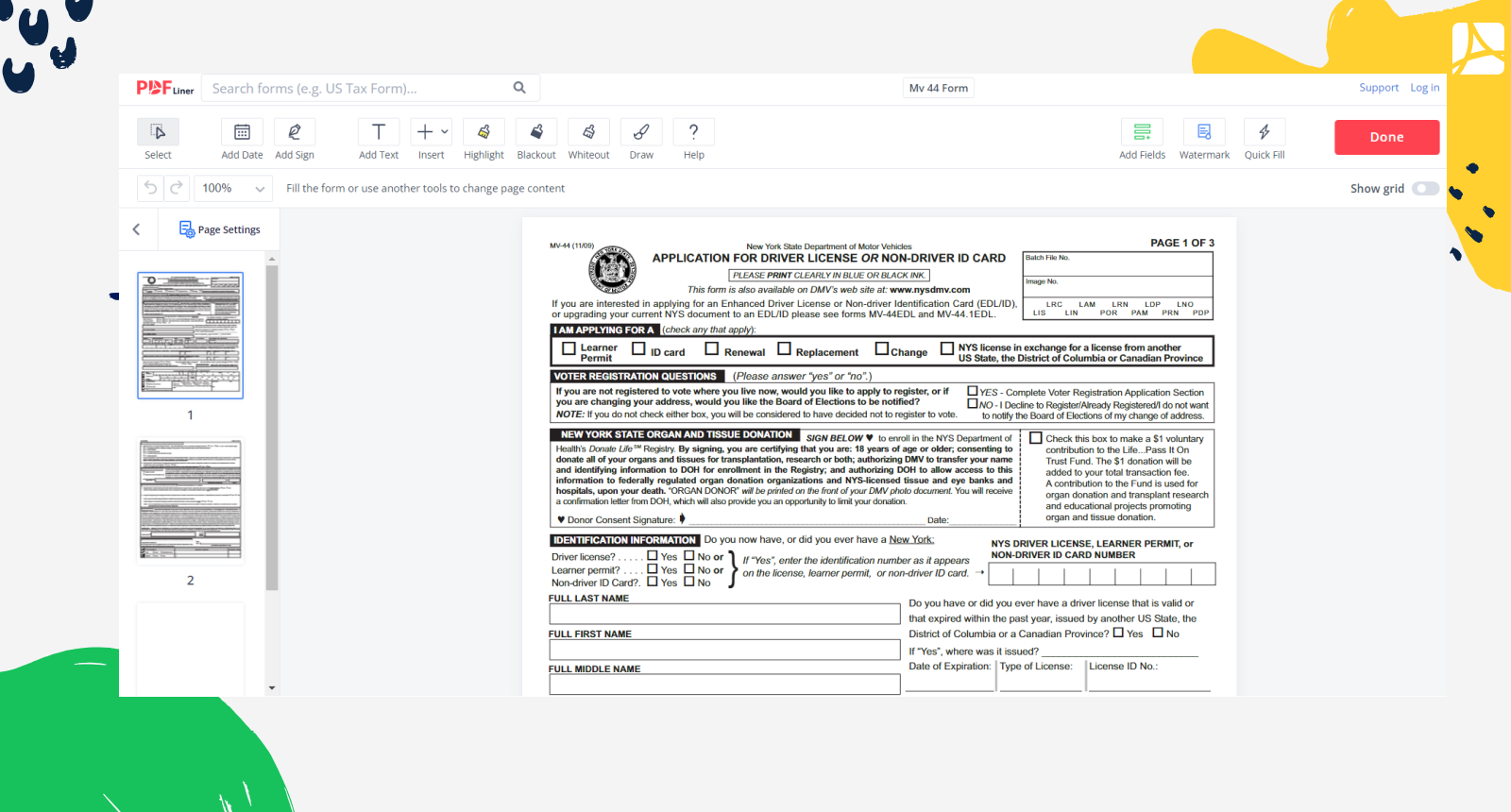This screenshot has width=1511, height=812.
Task: Open the 100% zoom dropdown
Action: tap(232, 189)
